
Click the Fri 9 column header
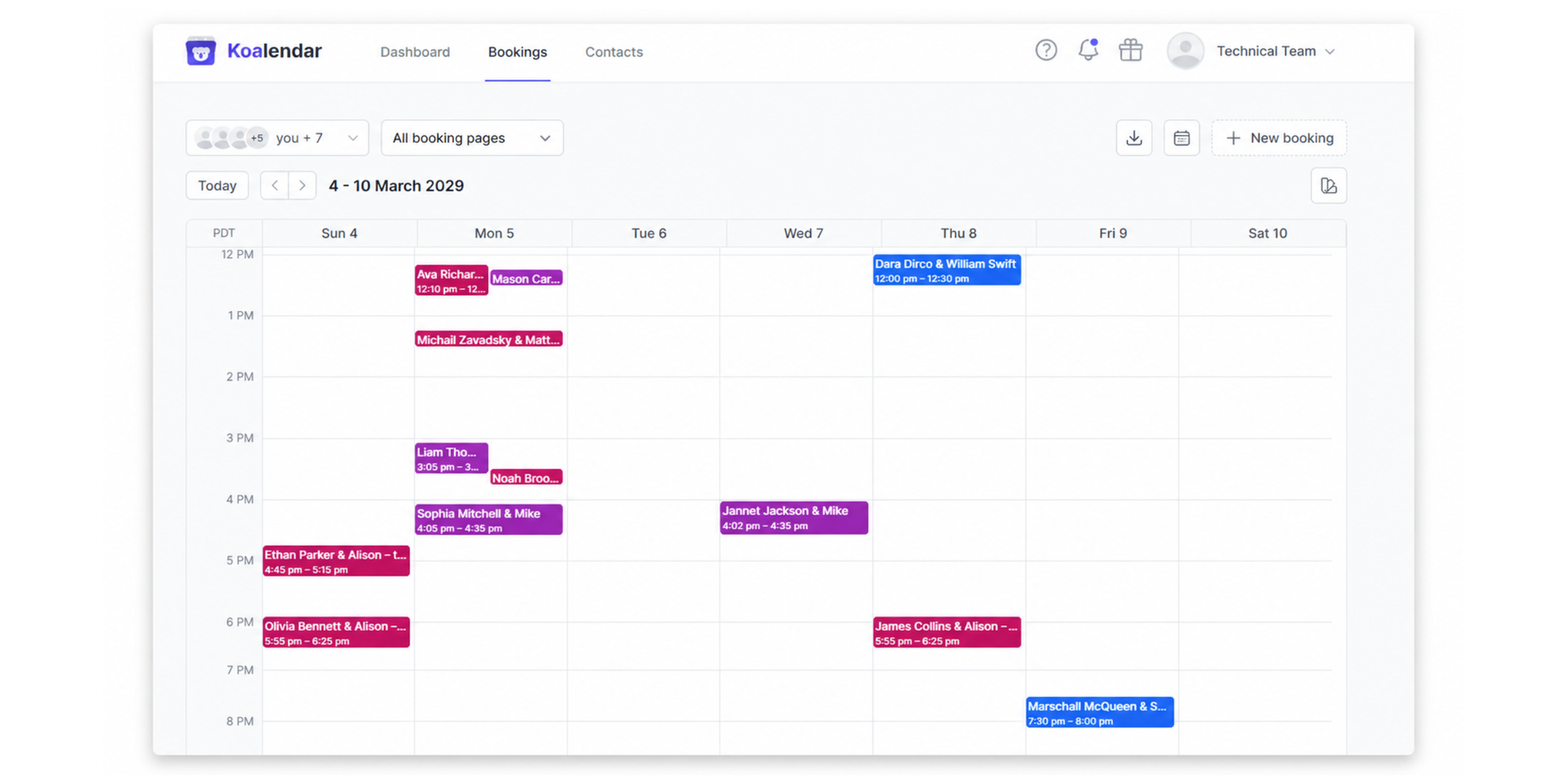1113,233
